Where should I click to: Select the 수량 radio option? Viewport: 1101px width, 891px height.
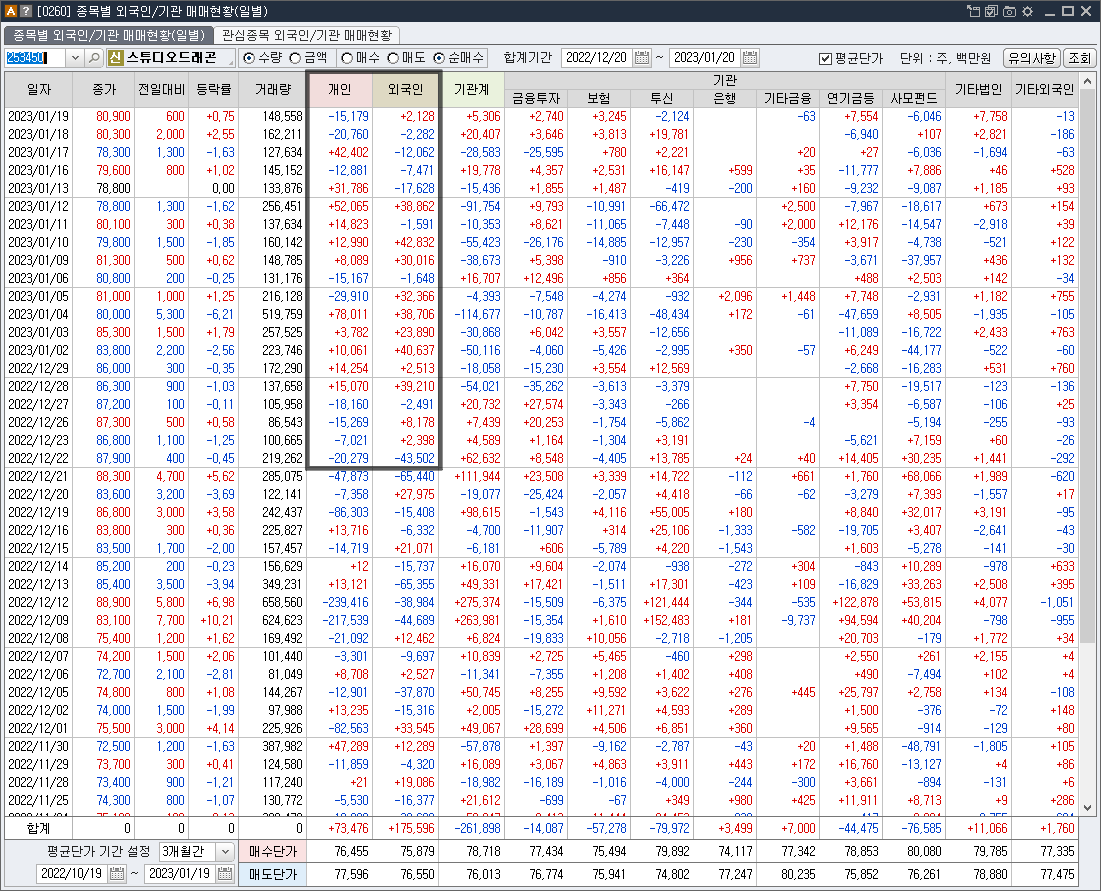click(x=249, y=58)
